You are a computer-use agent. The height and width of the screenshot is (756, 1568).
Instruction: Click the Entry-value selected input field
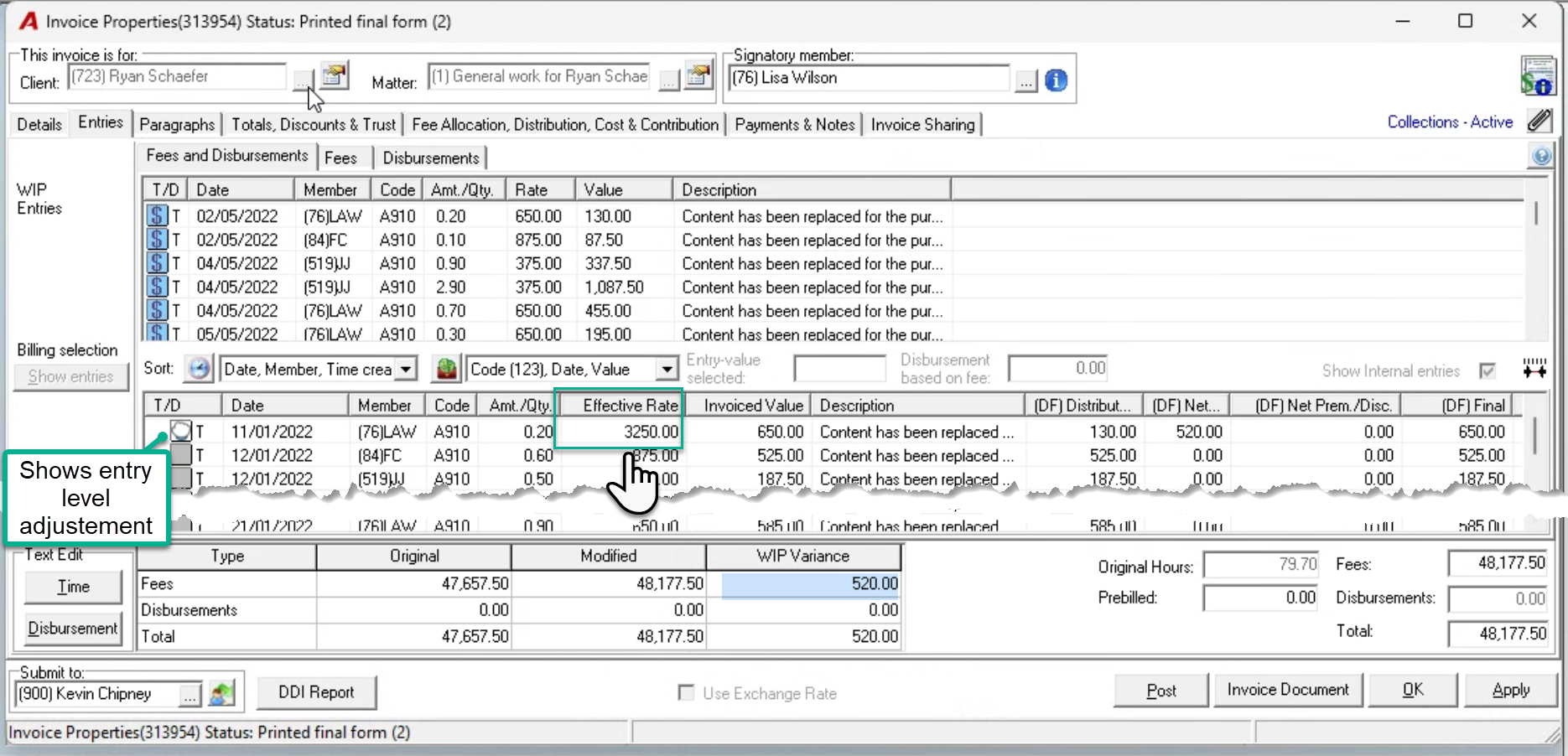coord(839,369)
